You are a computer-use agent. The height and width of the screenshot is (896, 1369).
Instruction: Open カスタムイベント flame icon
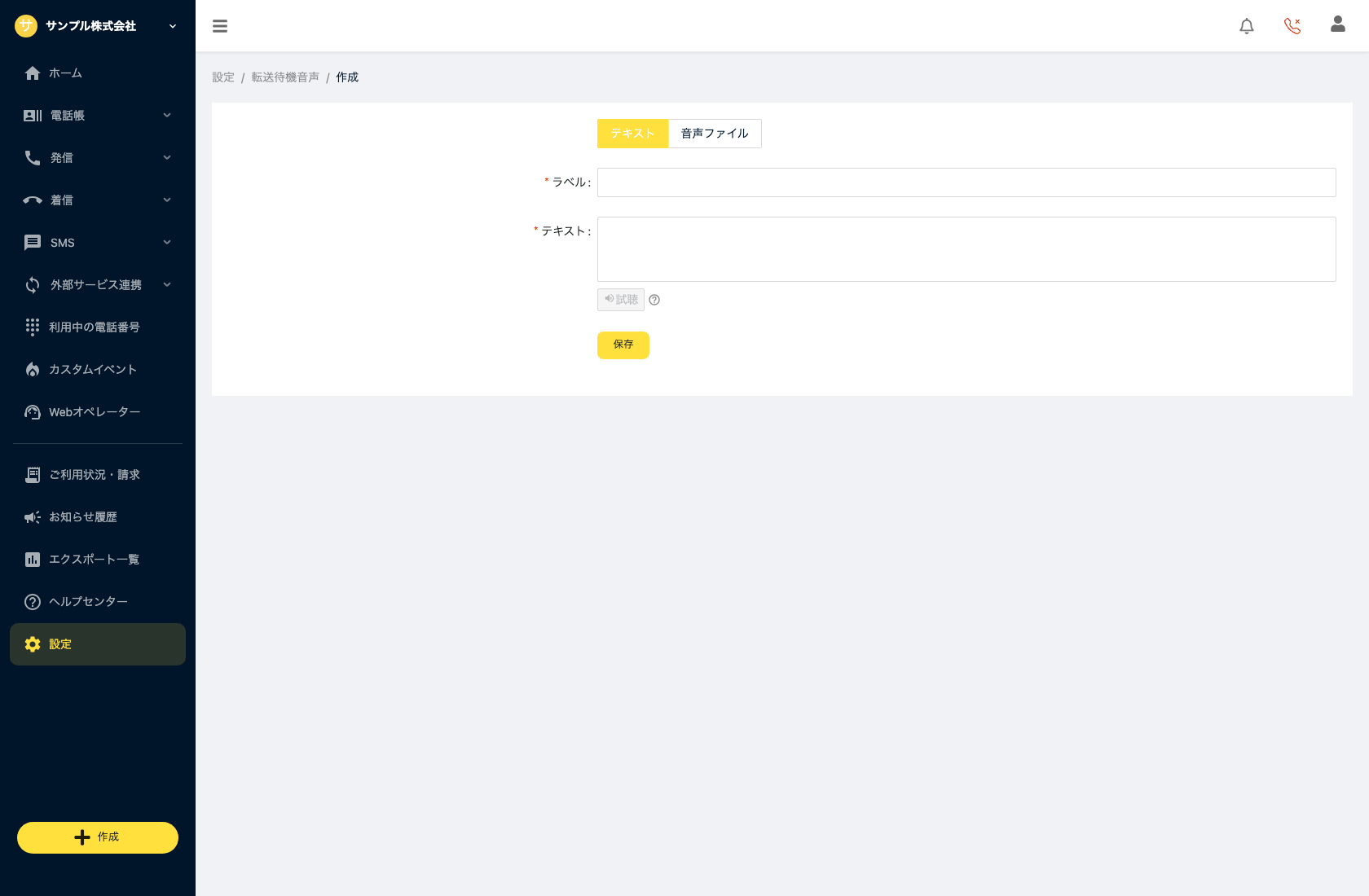click(33, 370)
